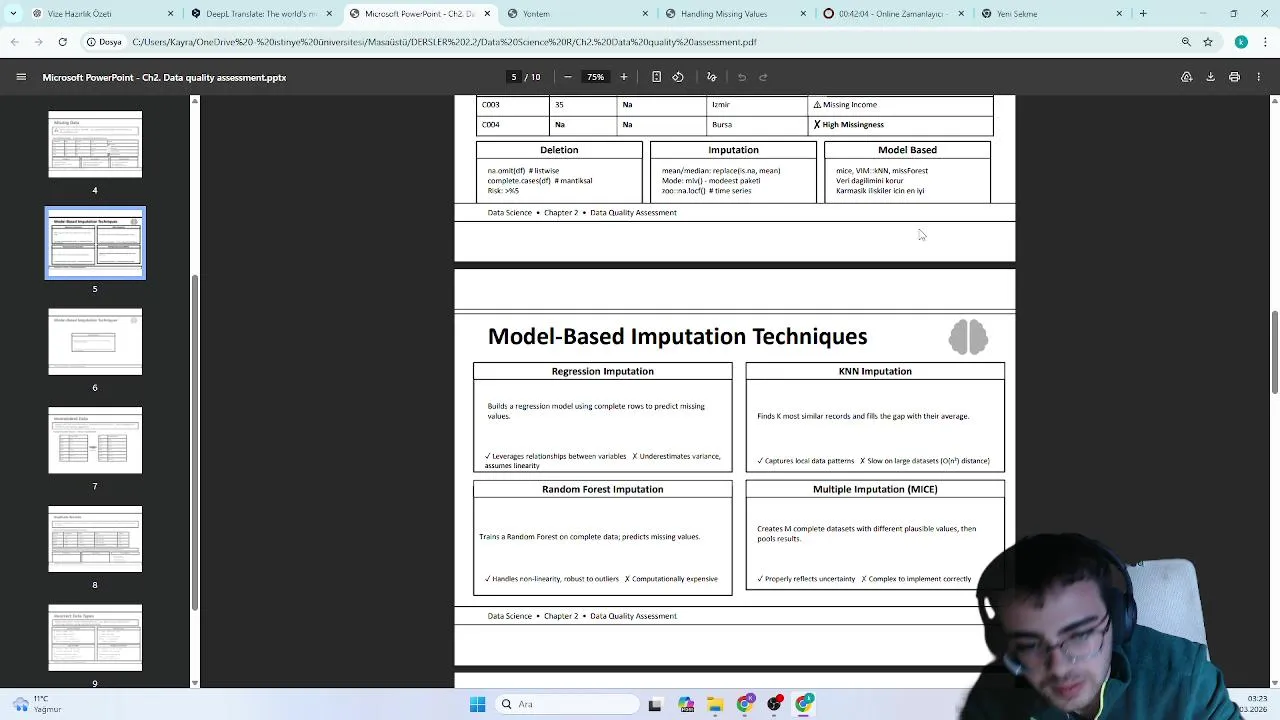Select page 6 thumbnail
This screenshot has height=720, width=1280.
click(95, 342)
